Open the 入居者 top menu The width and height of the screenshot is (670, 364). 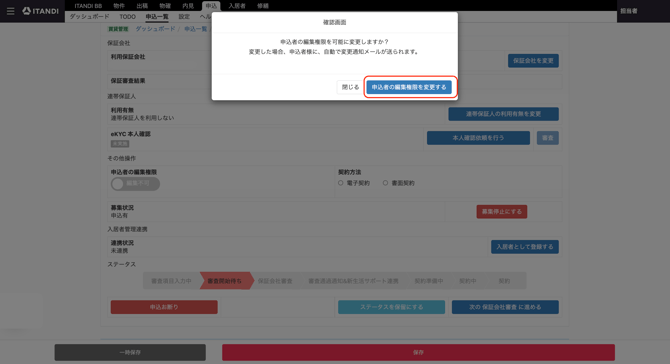[237, 6]
